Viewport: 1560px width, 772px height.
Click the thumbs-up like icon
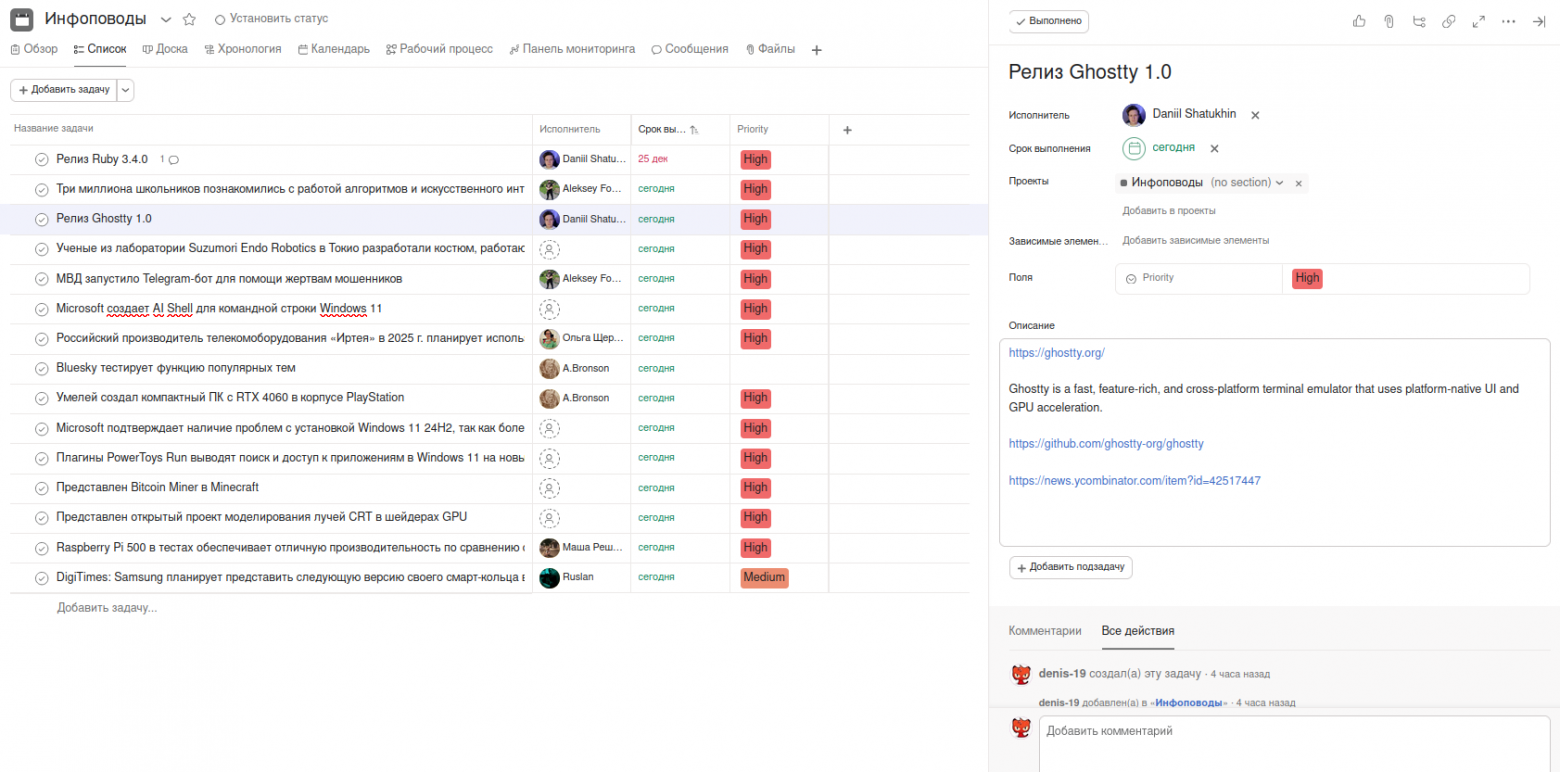1359,21
